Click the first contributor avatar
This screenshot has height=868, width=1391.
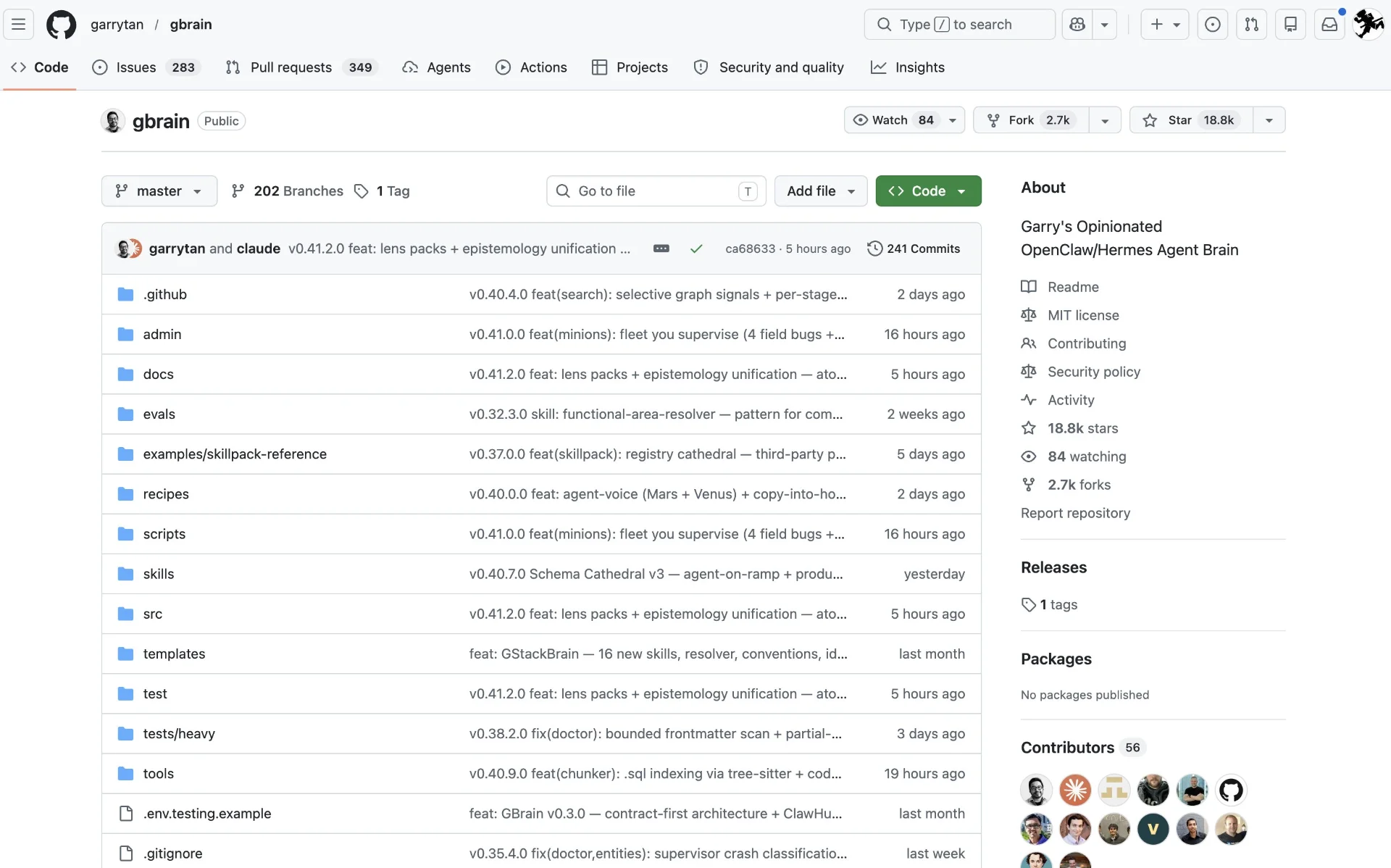tap(1036, 790)
